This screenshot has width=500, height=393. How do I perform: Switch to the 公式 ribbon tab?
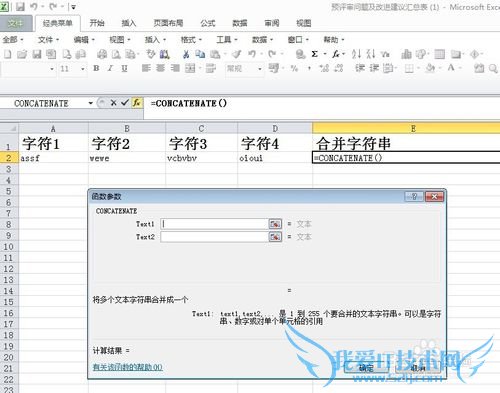click(x=208, y=23)
